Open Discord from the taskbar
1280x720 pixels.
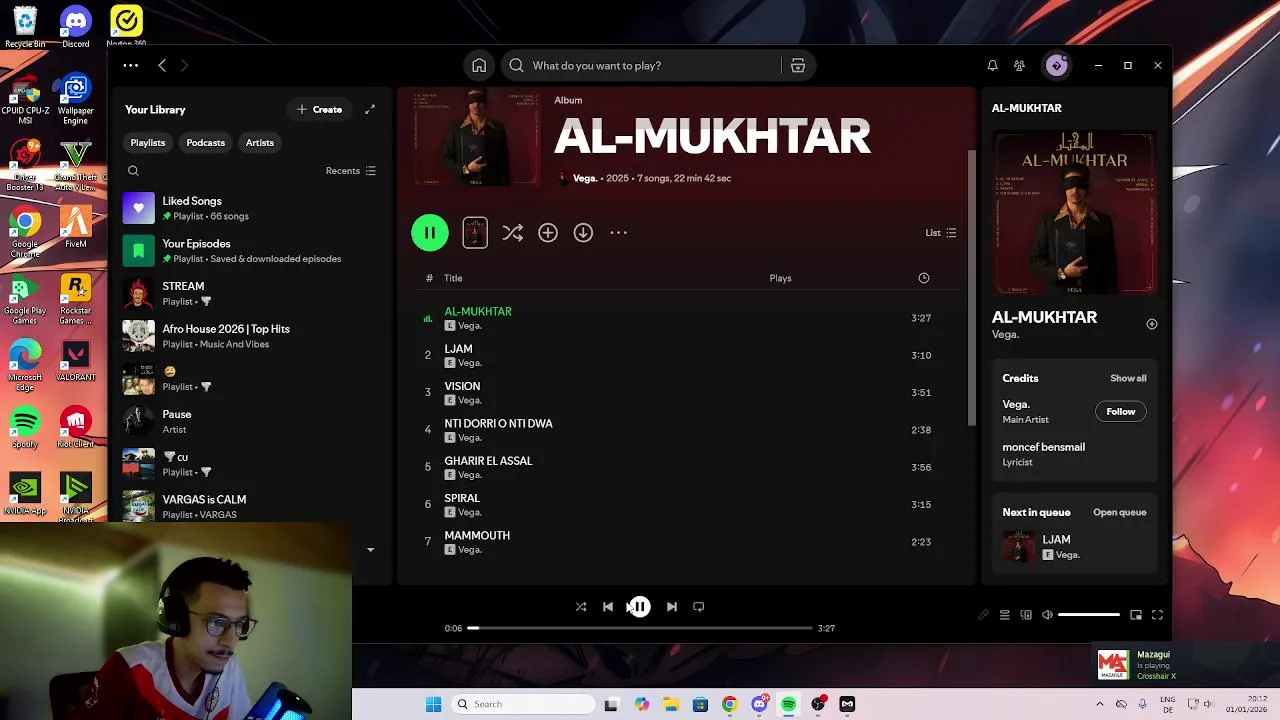(759, 704)
